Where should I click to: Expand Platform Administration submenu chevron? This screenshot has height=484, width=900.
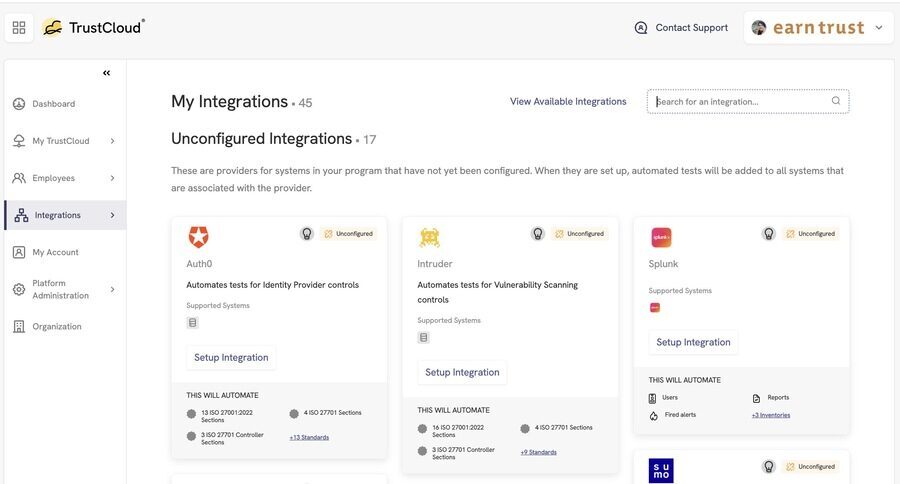coord(112,289)
